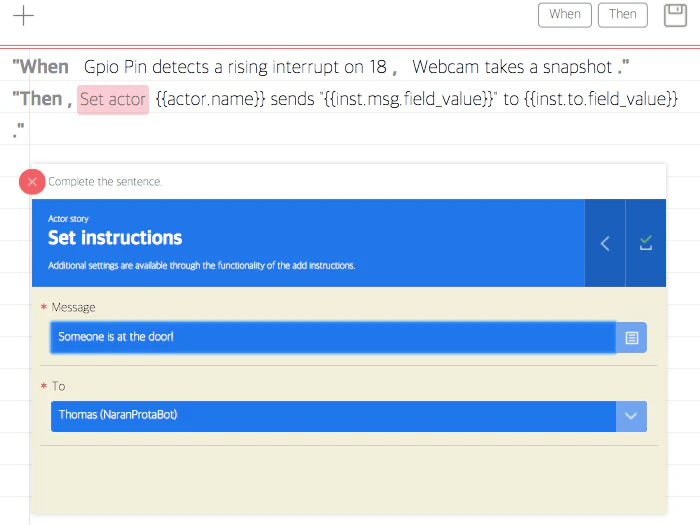This screenshot has height=525, width=700.
Task: Click the 'Webcam takes a snapshot' phrase
Action: pyautogui.click(x=512, y=67)
